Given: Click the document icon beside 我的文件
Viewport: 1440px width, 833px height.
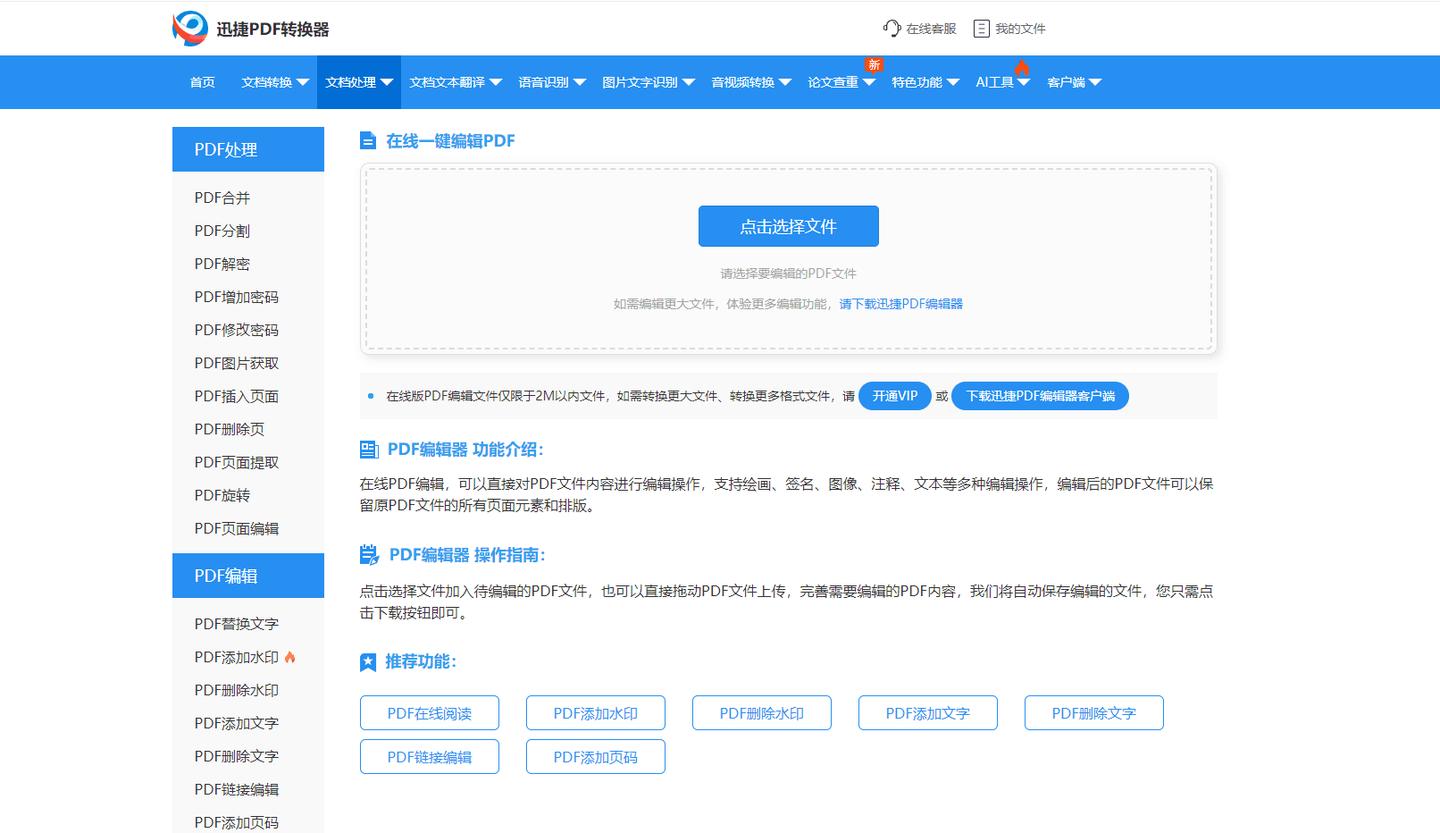Looking at the screenshot, I should click(x=981, y=28).
